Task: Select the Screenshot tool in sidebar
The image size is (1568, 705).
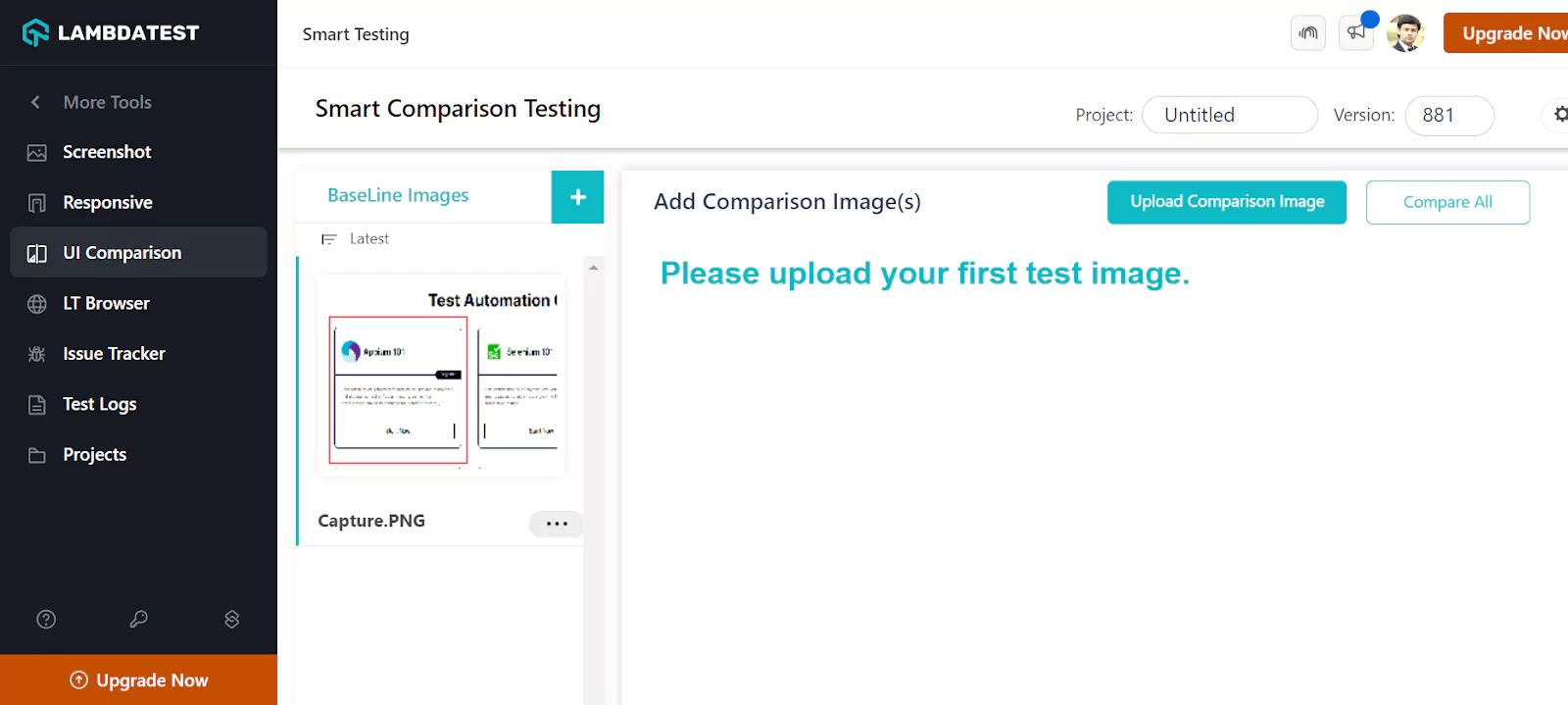Action: (106, 152)
